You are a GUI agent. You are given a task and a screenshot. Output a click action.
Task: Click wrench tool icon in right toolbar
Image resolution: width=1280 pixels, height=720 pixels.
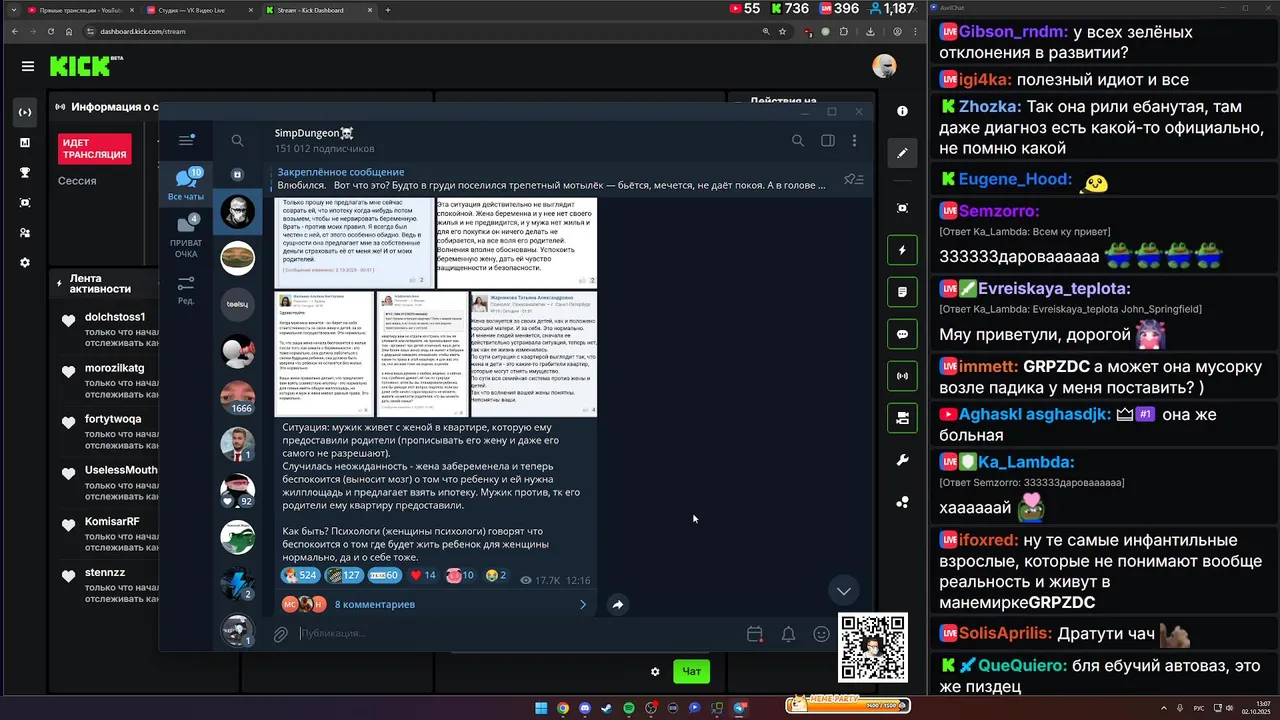(x=902, y=460)
